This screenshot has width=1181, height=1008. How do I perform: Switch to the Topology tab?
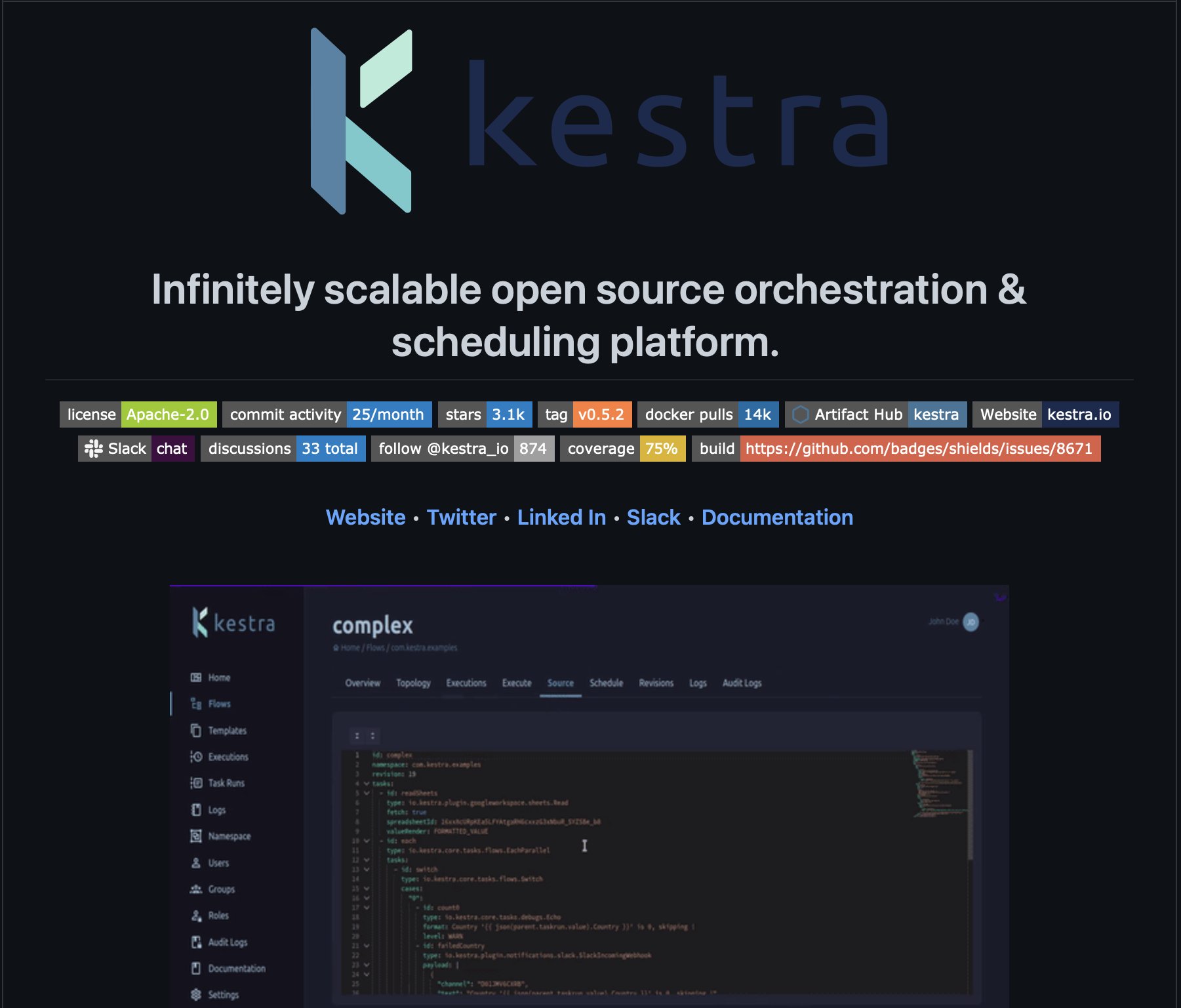click(x=413, y=683)
